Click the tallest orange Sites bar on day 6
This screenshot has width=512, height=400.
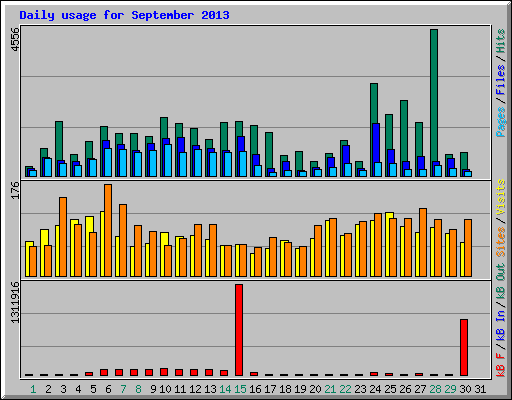pyautogui.click(x=108, y=230)
